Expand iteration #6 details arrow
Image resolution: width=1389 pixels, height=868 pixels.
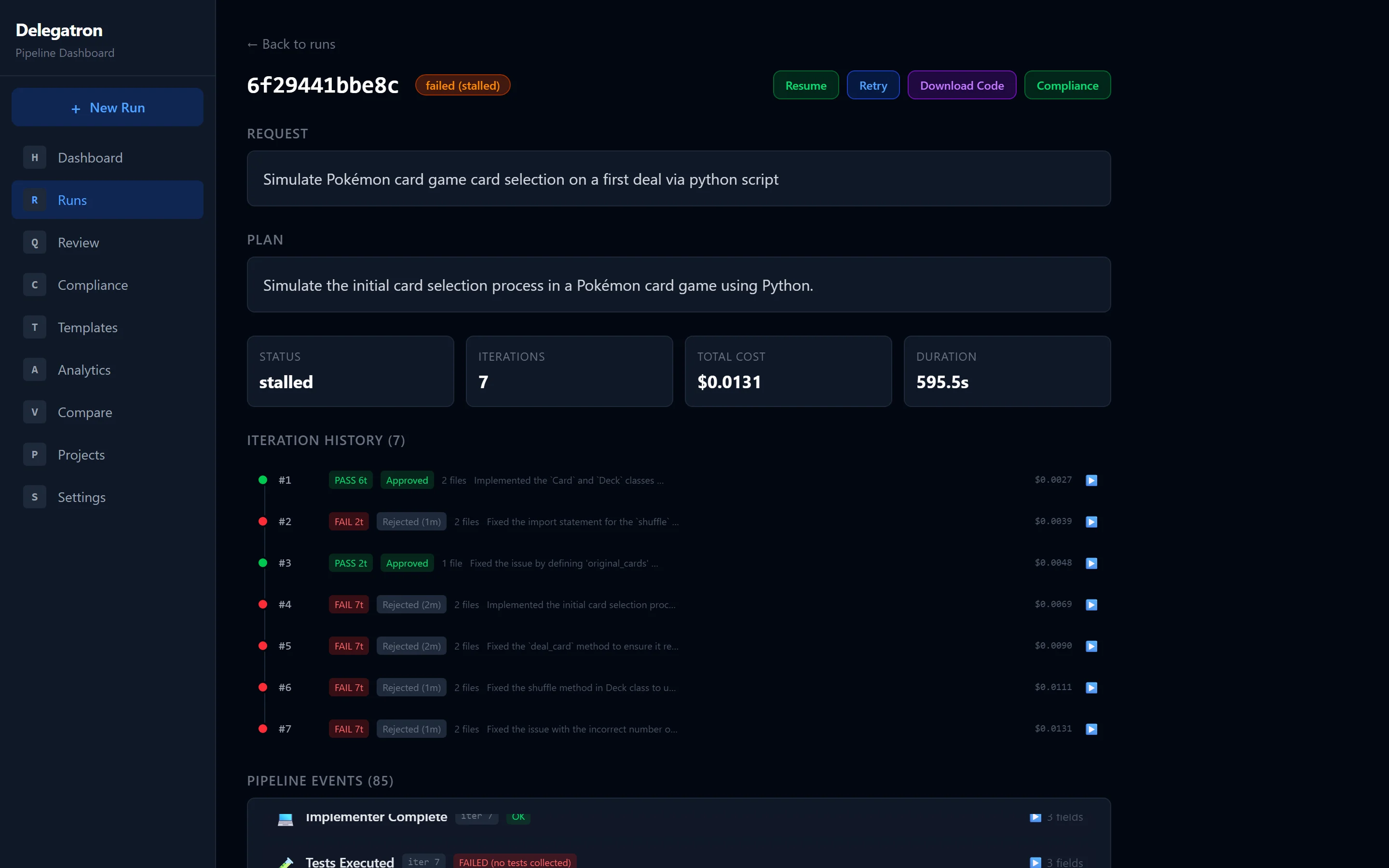(1091, 687)
